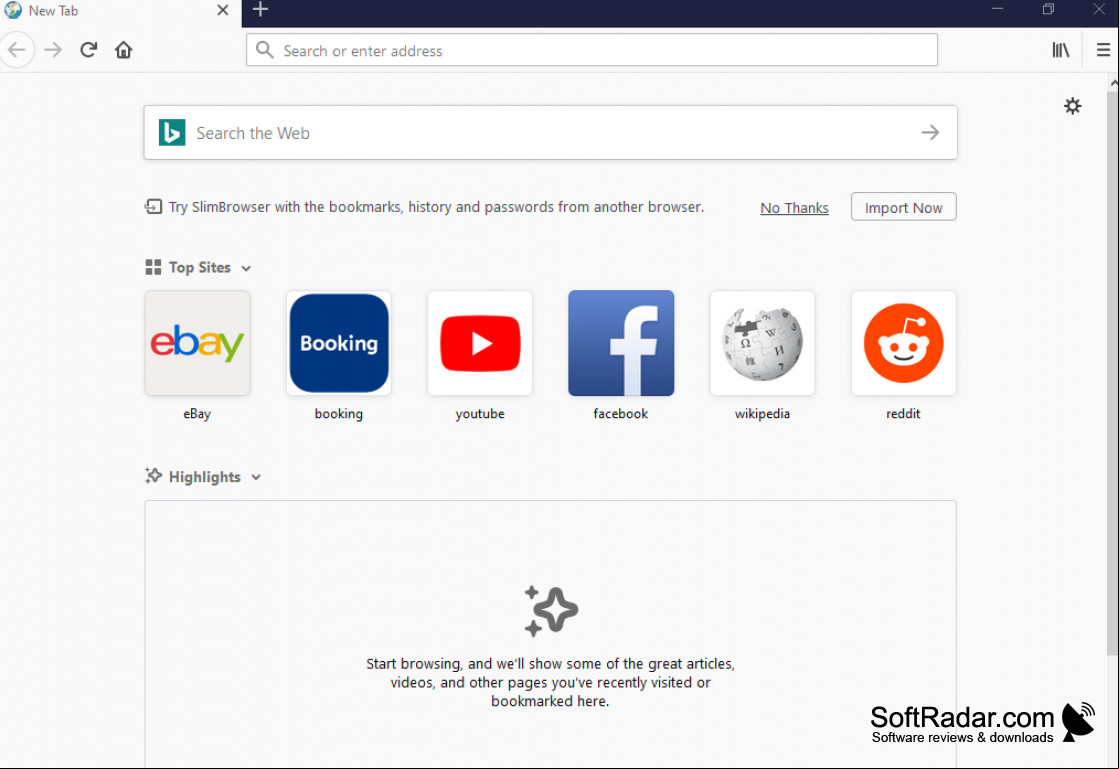Go forward using the forward arrow button
The image size is (1119, 769).
coord(53,50)
